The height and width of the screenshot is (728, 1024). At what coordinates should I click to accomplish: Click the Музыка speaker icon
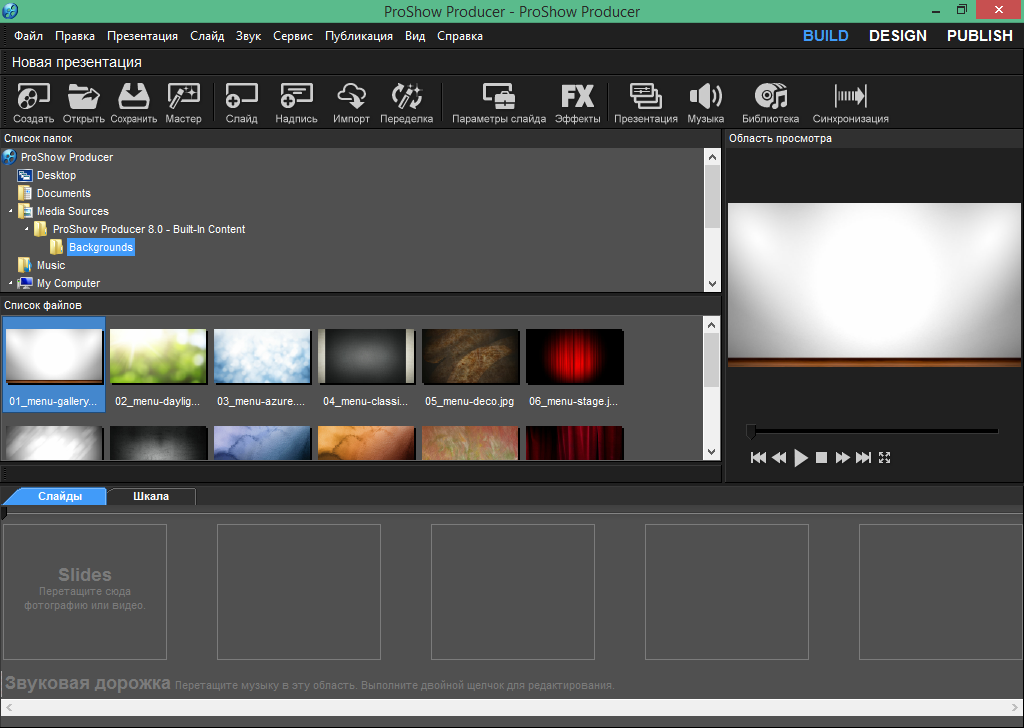point(705,103)
